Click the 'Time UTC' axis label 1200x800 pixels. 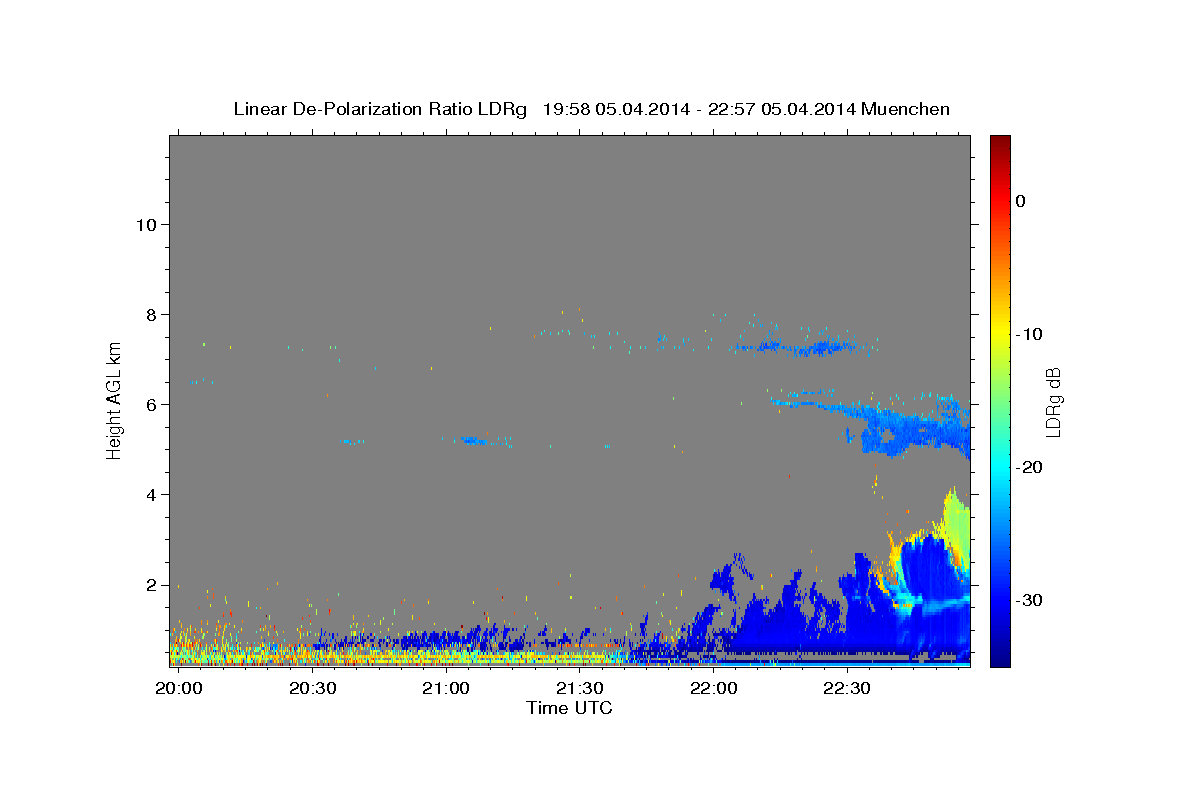(x=569, y=707)
